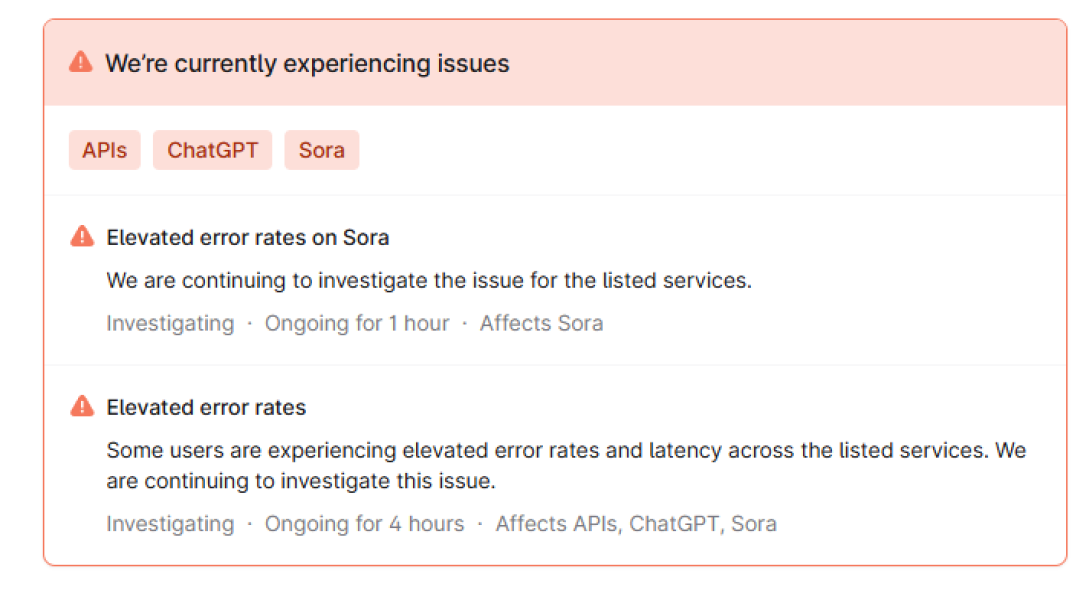Click the Sora incident's "continuing to investigate" description
1089x600 pixels.
pyautogui.click(x=429, y=281)
